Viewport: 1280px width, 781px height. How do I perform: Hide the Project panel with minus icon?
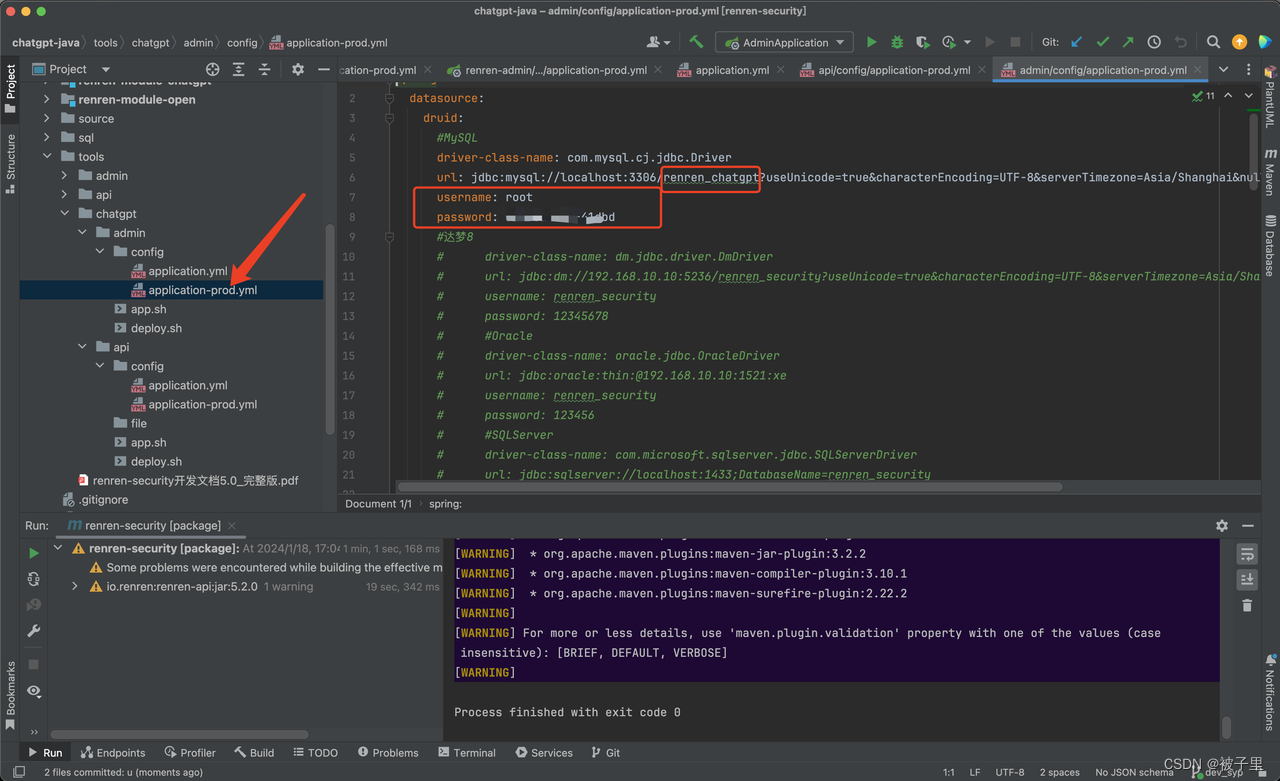point(323,69)
